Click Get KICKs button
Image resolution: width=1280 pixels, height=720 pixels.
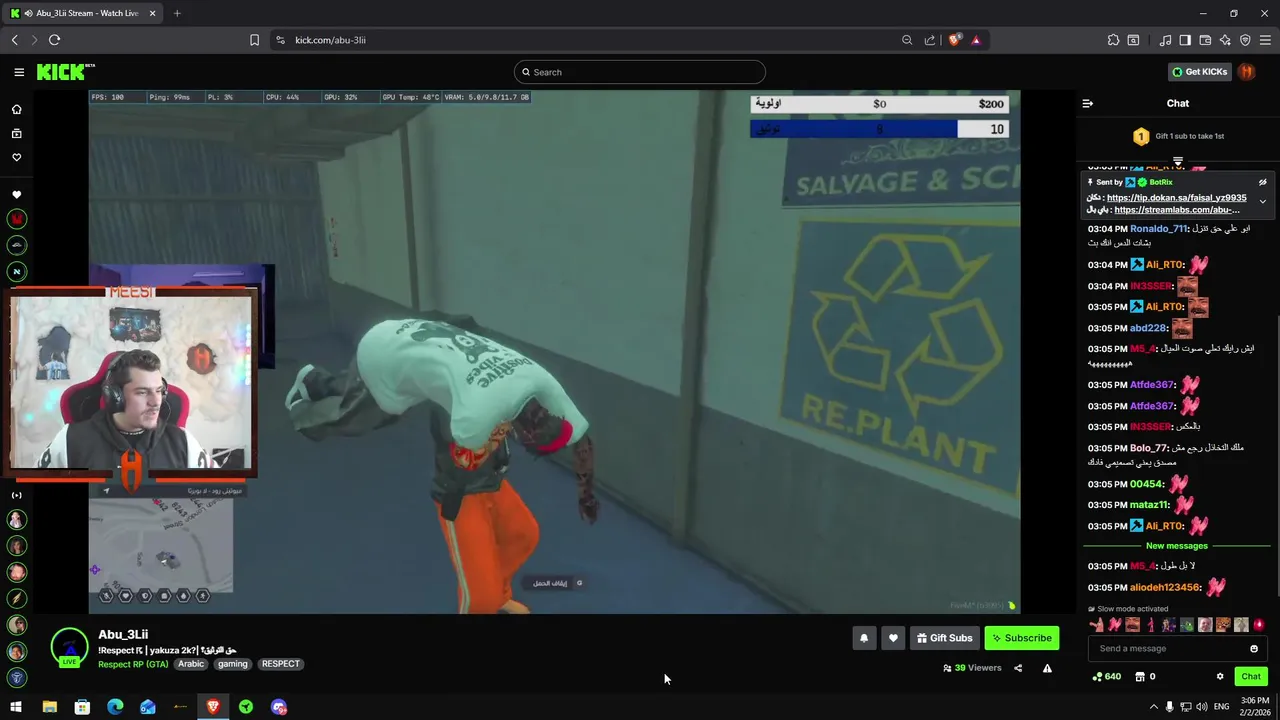[x=1199, y=72]
